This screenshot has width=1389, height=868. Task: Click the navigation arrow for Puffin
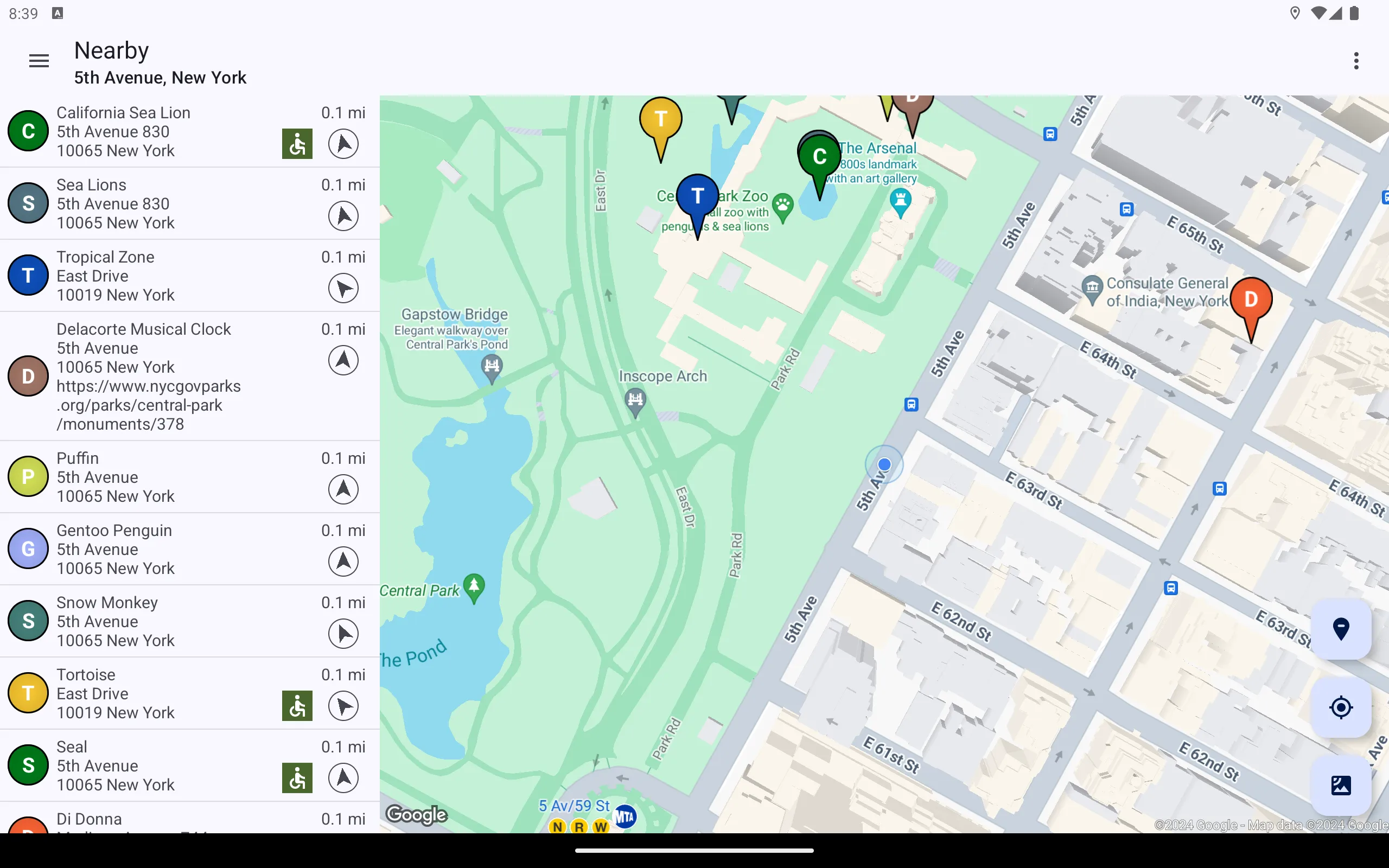click(x=343, y=489)
